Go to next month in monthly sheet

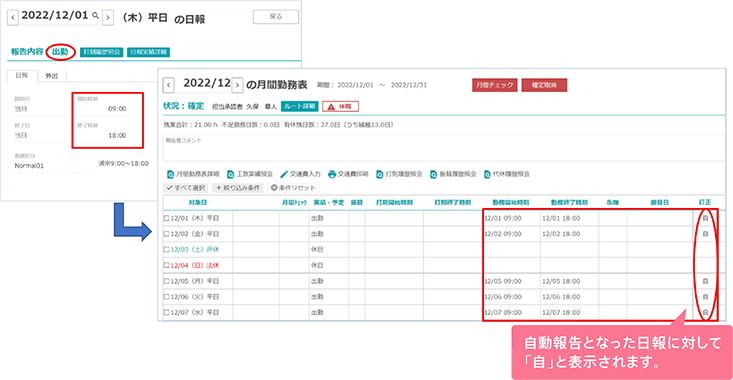click(237, 86)
